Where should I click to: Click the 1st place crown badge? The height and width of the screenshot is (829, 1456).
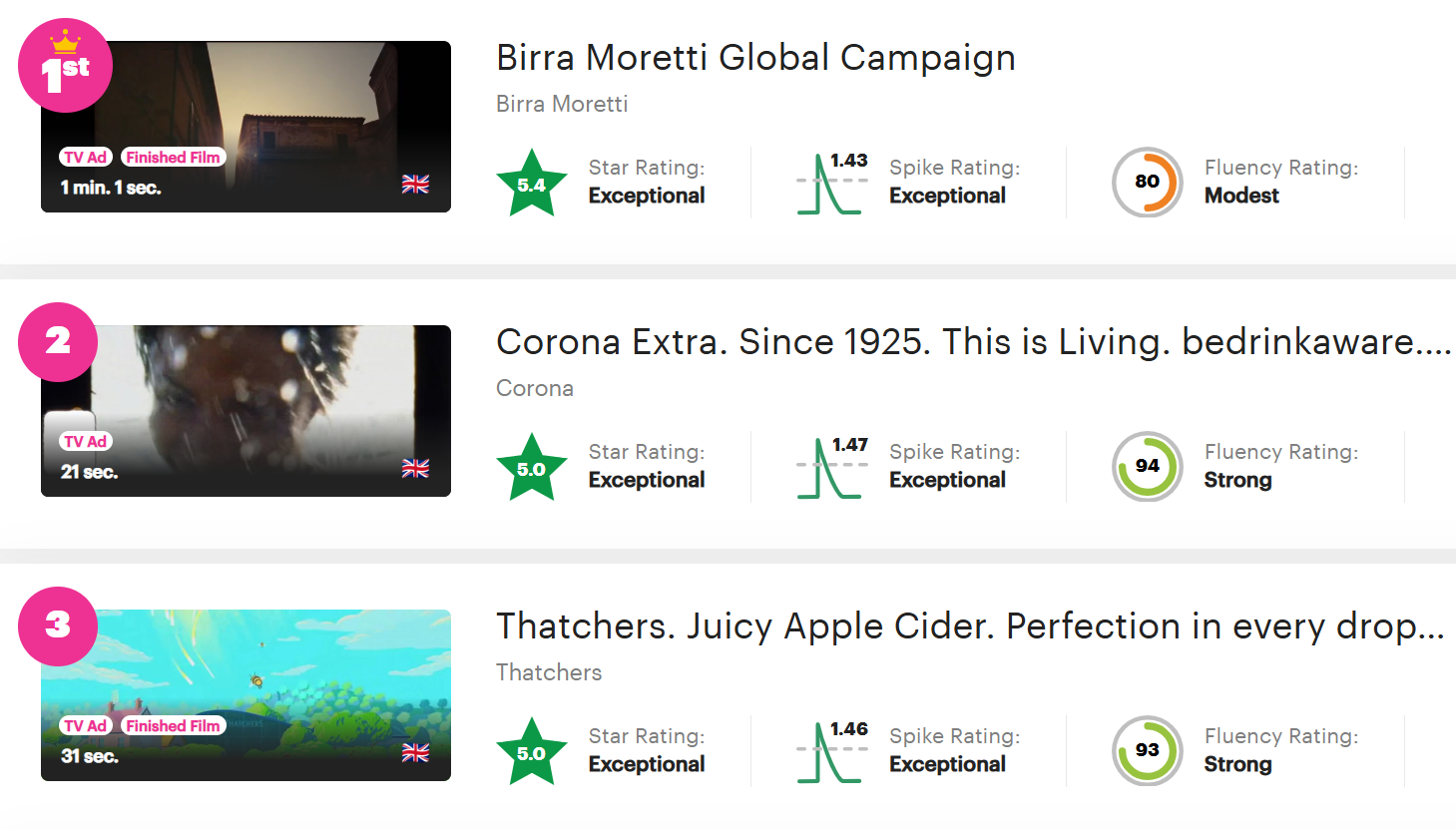[65, 65]
